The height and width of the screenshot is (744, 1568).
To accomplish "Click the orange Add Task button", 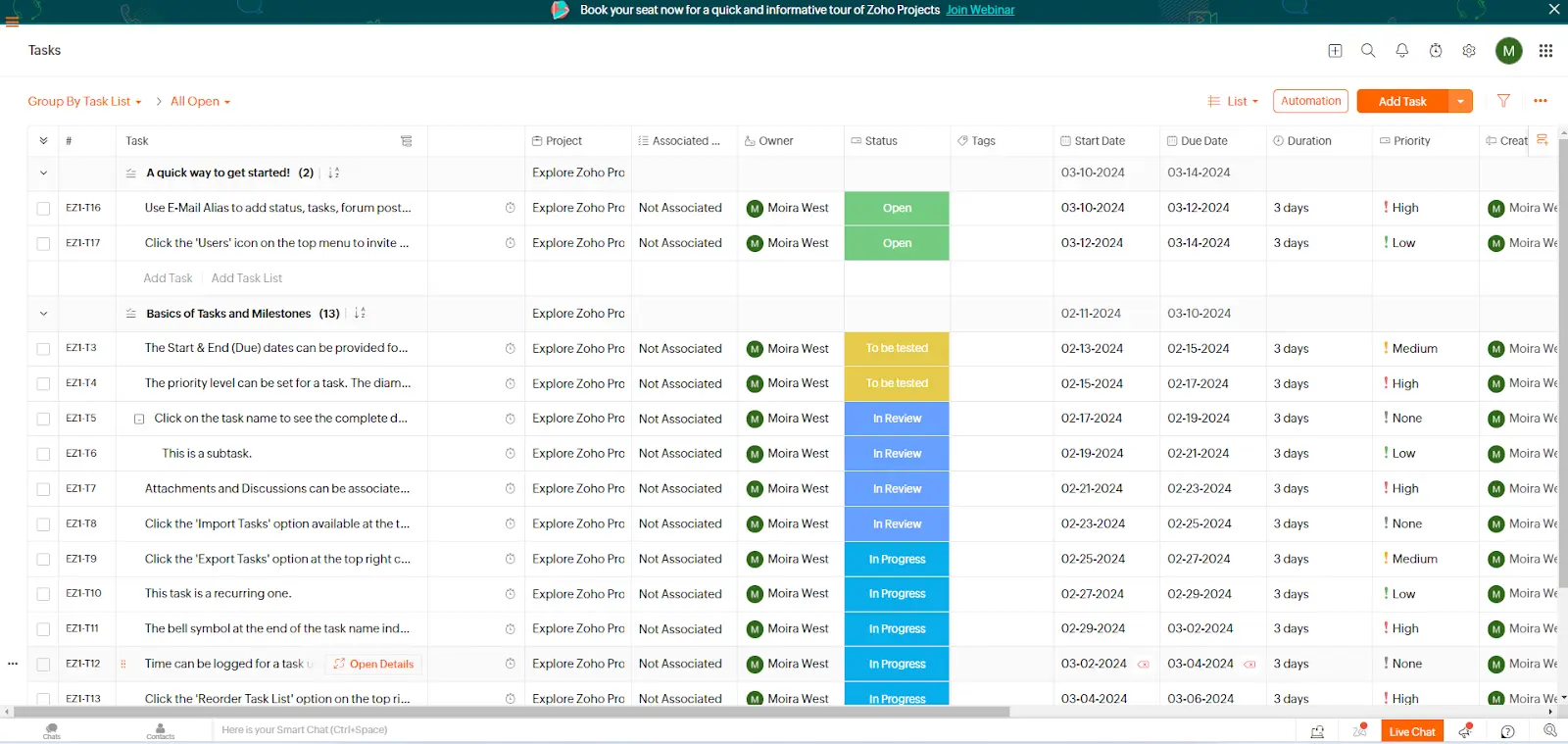I will click(x=1402, y=101).
